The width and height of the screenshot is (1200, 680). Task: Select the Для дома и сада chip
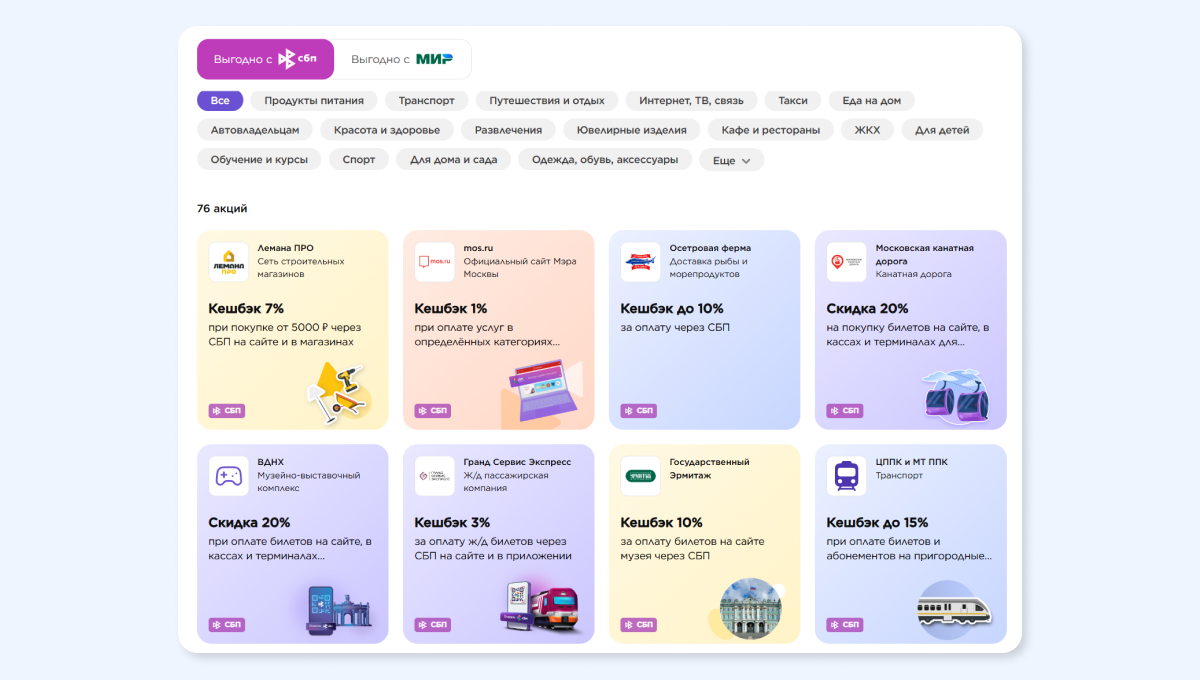coord(454,159)
